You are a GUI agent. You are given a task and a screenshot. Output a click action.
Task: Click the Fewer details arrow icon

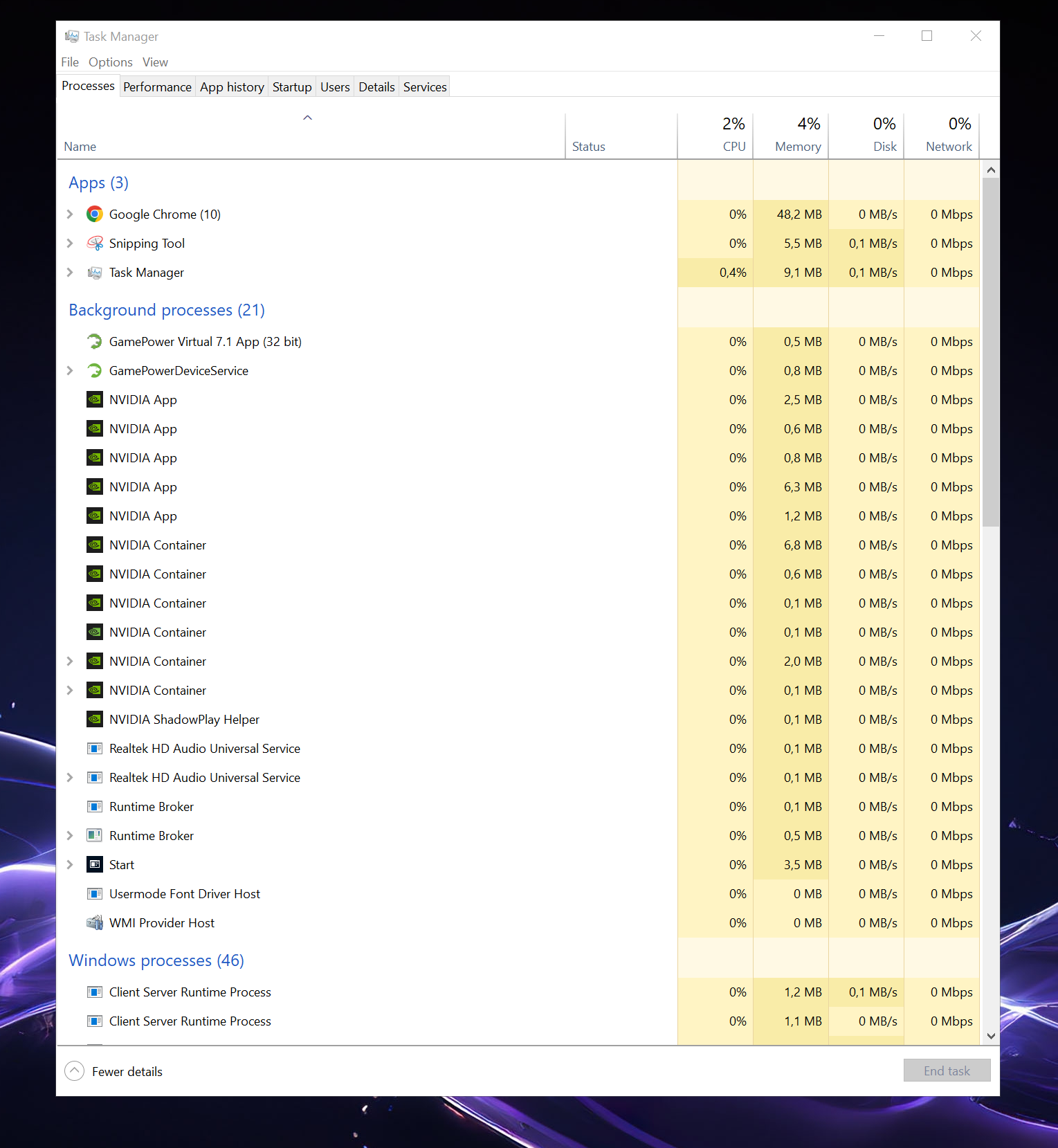[x=74, y=1071]
